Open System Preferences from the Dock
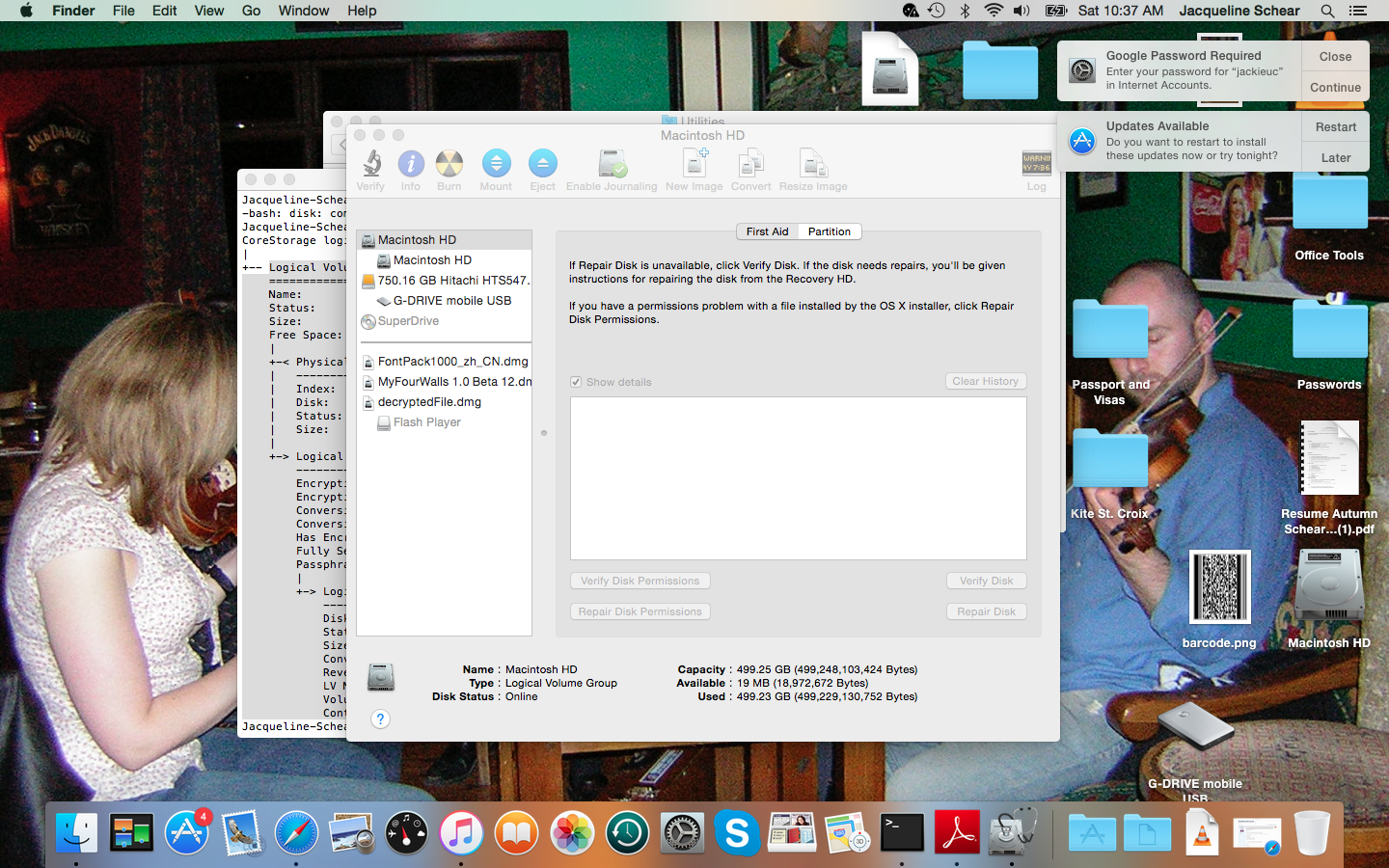 click(682, 832)
